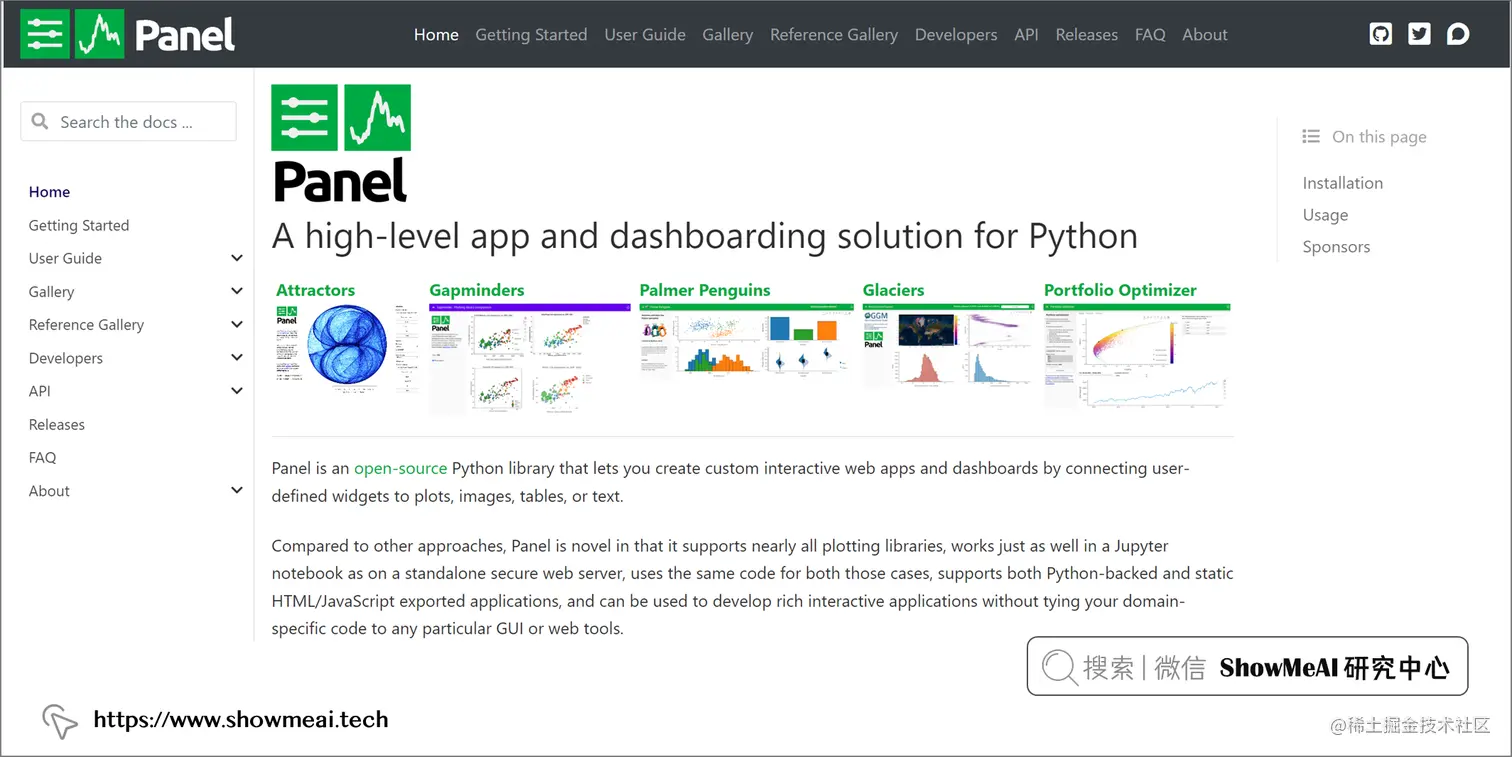
Task: Click the On this page list icon
Action: coord(1311,136)
